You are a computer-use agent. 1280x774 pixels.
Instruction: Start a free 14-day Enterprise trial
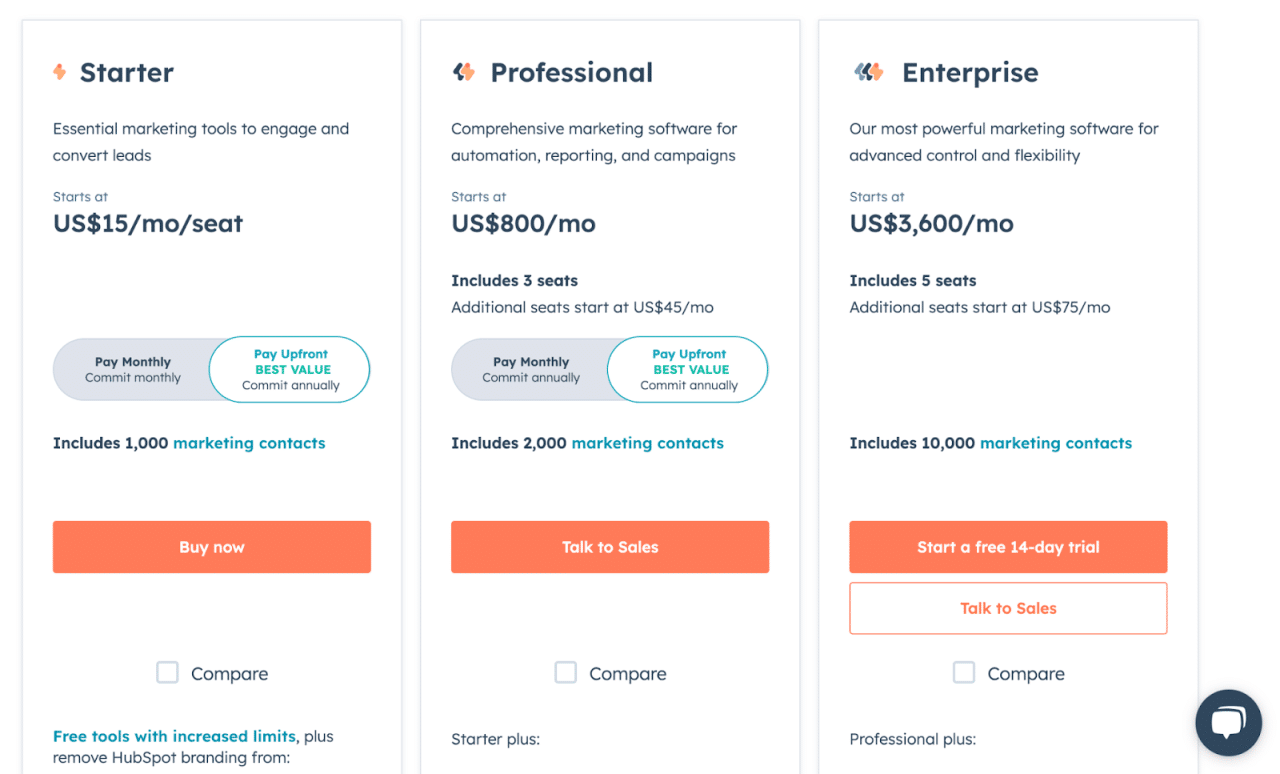click(1008, 547)
